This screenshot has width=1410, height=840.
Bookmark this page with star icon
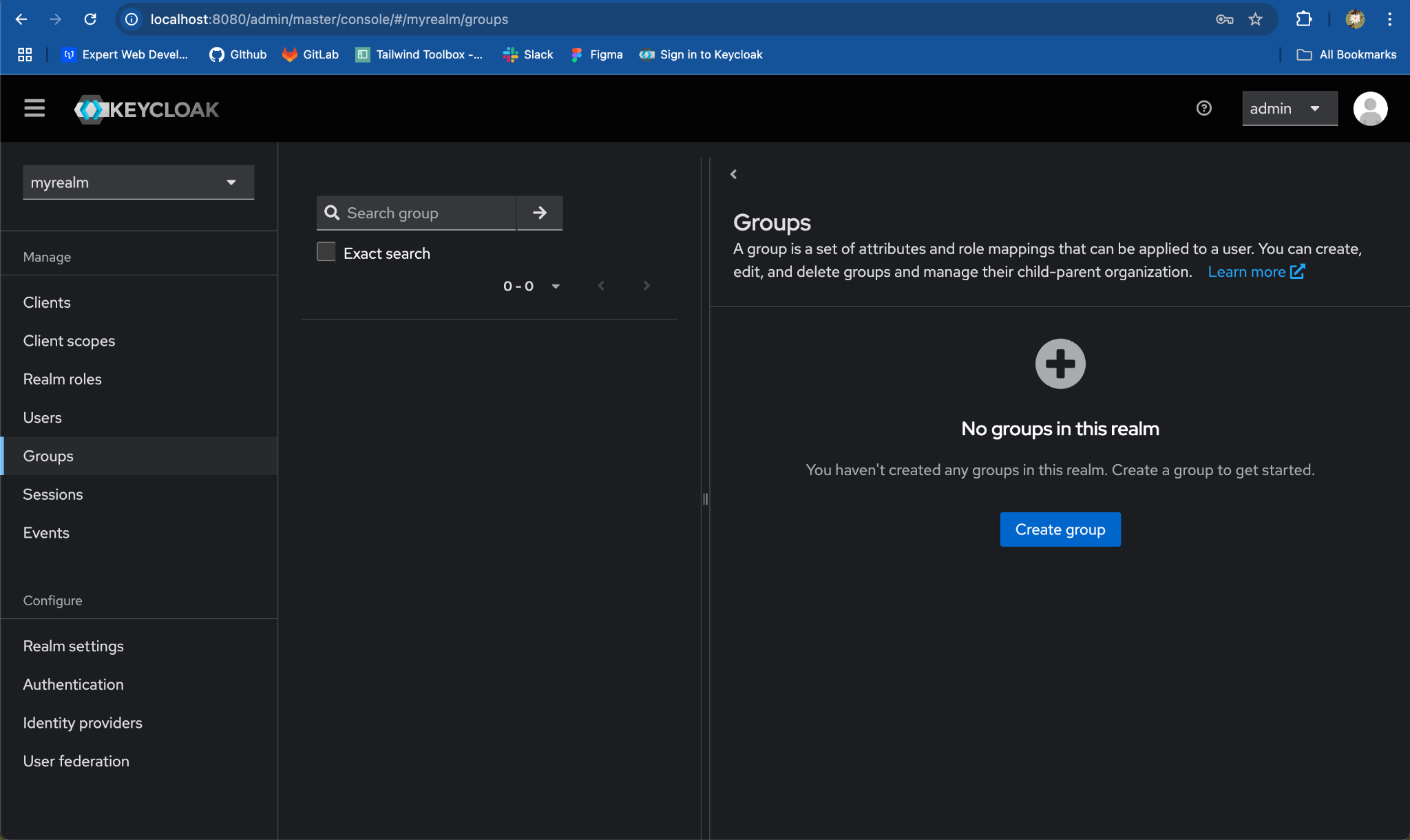[1256, 19]
